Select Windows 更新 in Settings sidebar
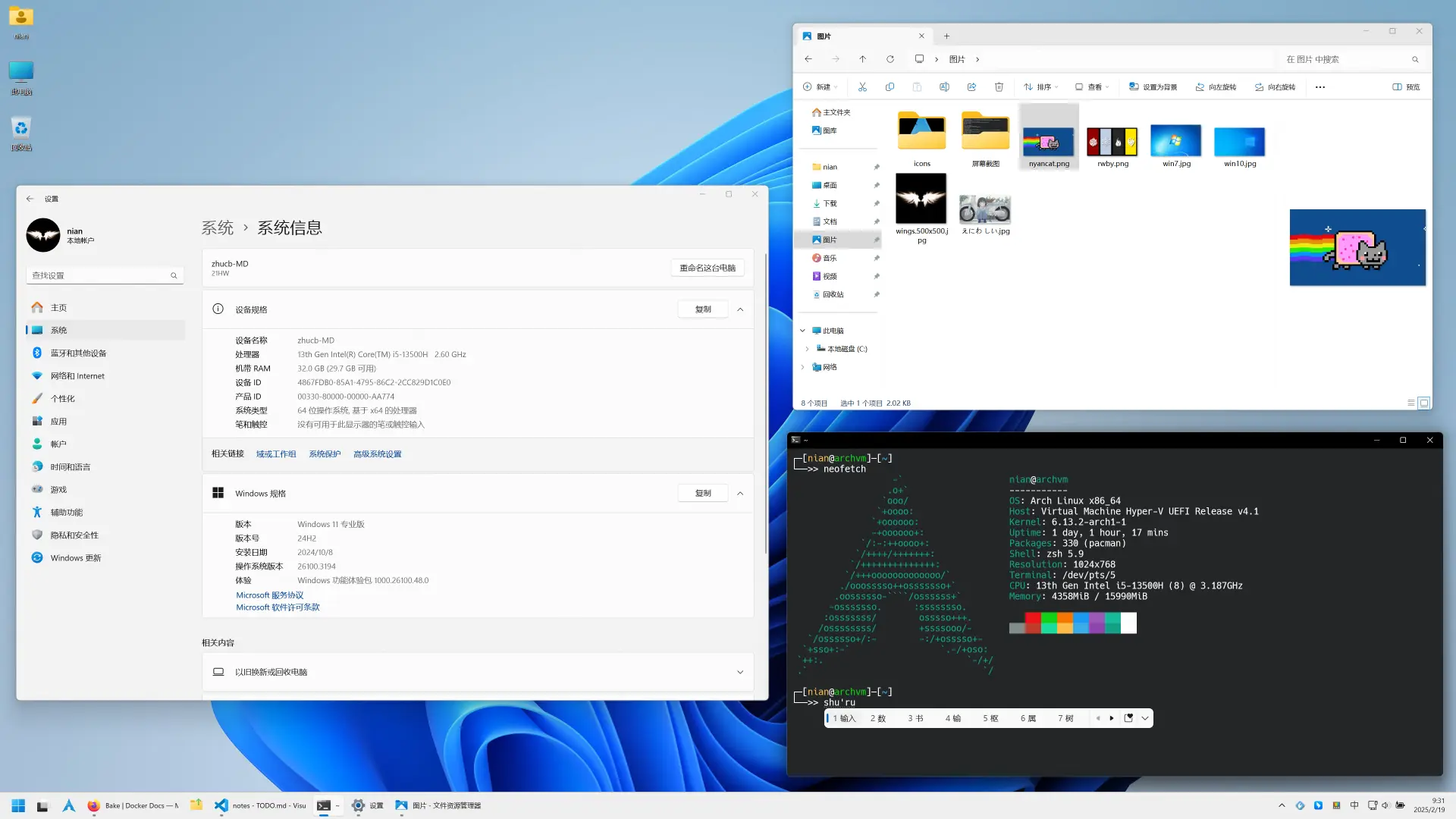Screen dimensions: 1456x819 75,558
